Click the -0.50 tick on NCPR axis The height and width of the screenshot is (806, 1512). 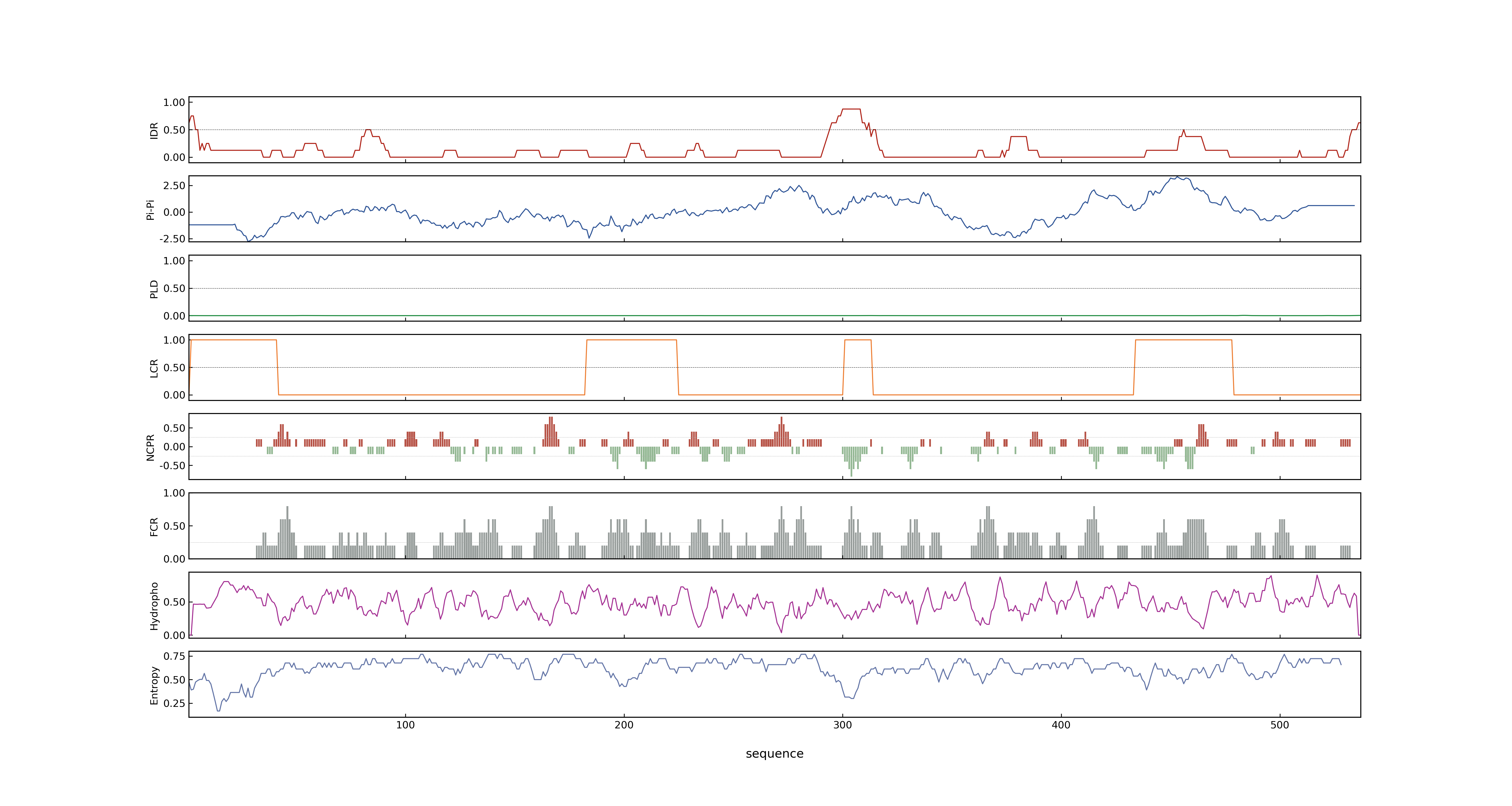pyautogui.click(x=172, y=465)
